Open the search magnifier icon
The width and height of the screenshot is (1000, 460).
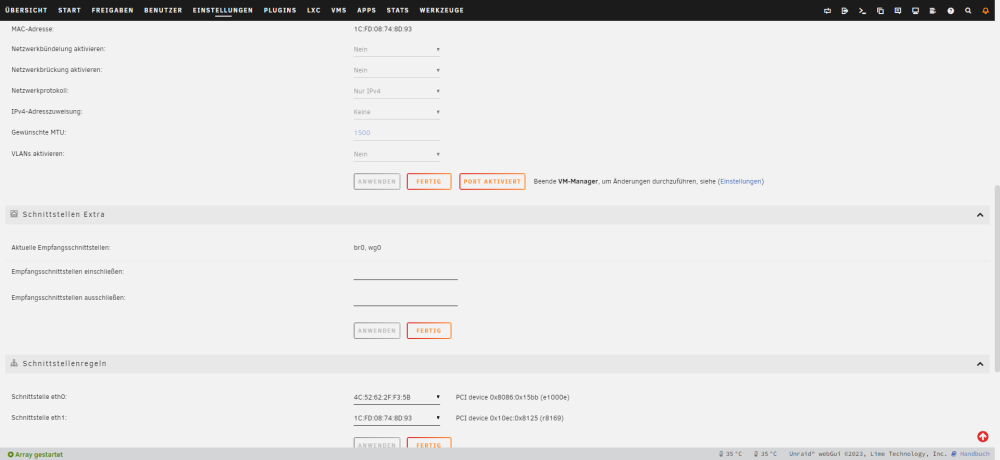click(968, 11)
